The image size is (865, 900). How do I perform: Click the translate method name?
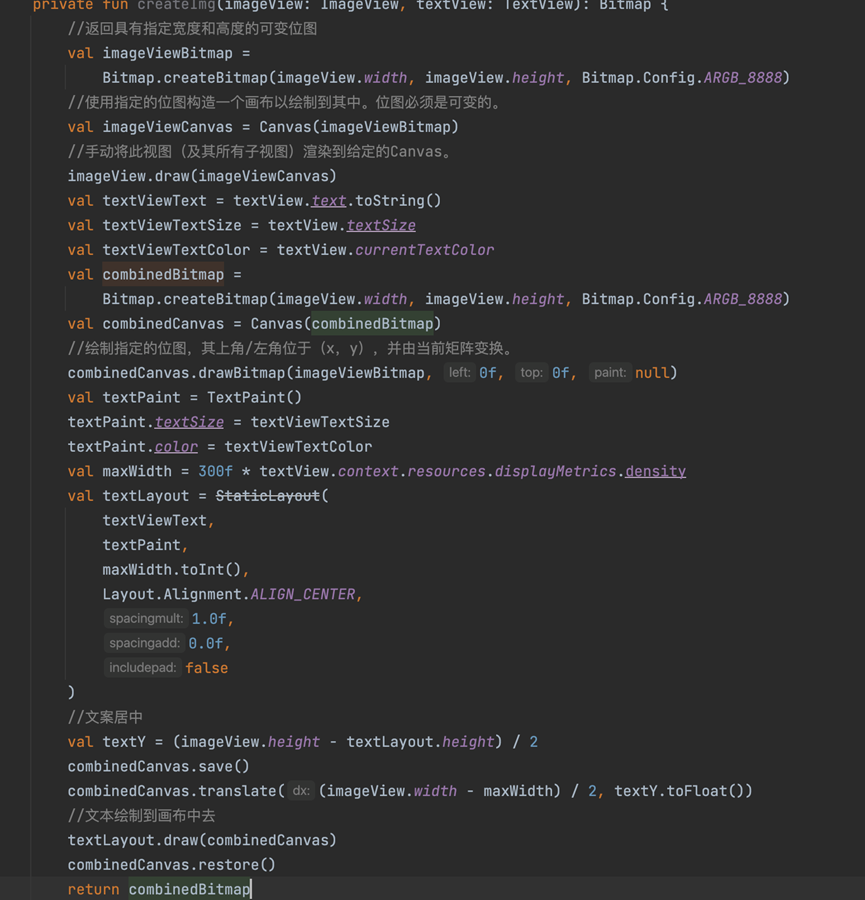[x=238, y=792]
